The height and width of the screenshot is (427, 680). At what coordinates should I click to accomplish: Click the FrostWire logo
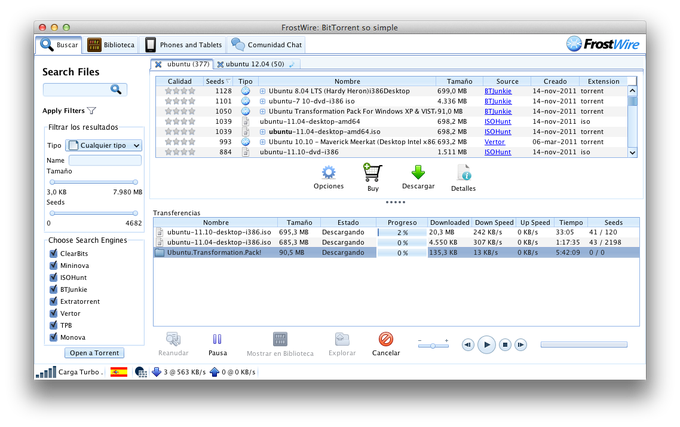point(603,44)
